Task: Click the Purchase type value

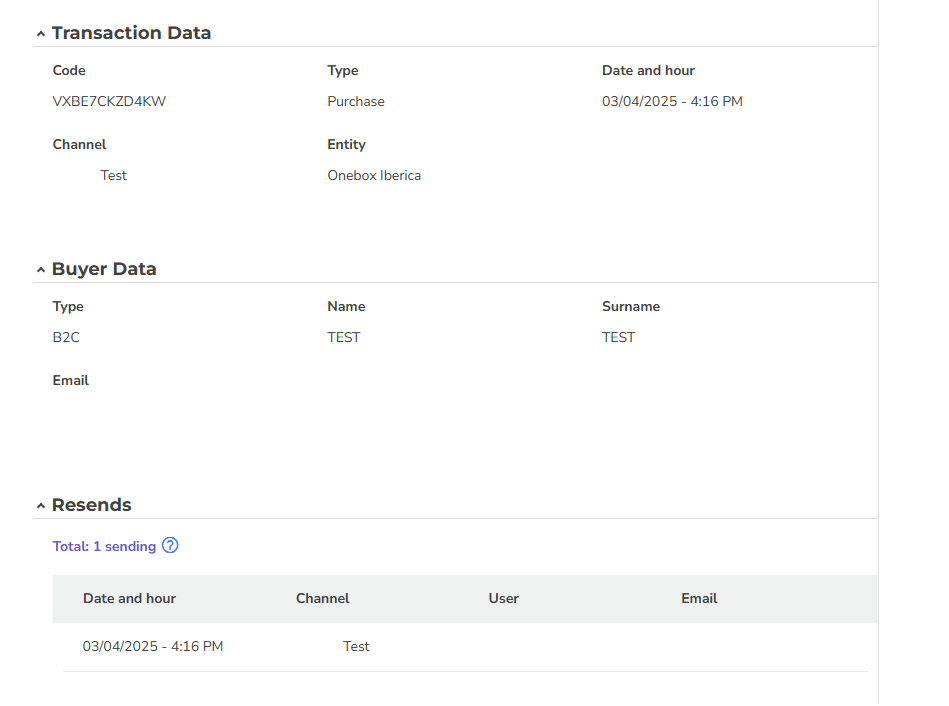Action: (356, 101)
